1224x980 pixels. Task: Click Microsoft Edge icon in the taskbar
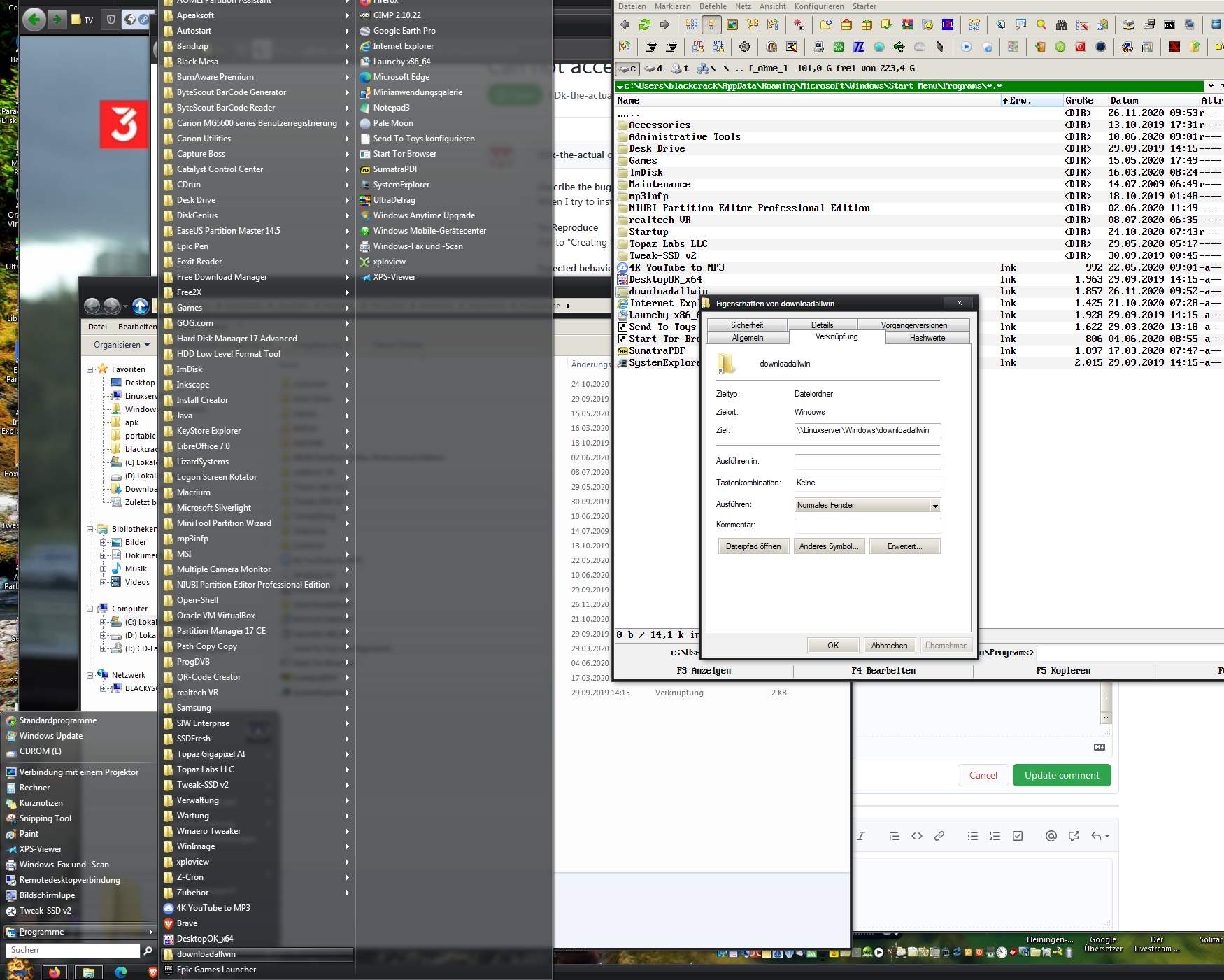click(120, 972)
